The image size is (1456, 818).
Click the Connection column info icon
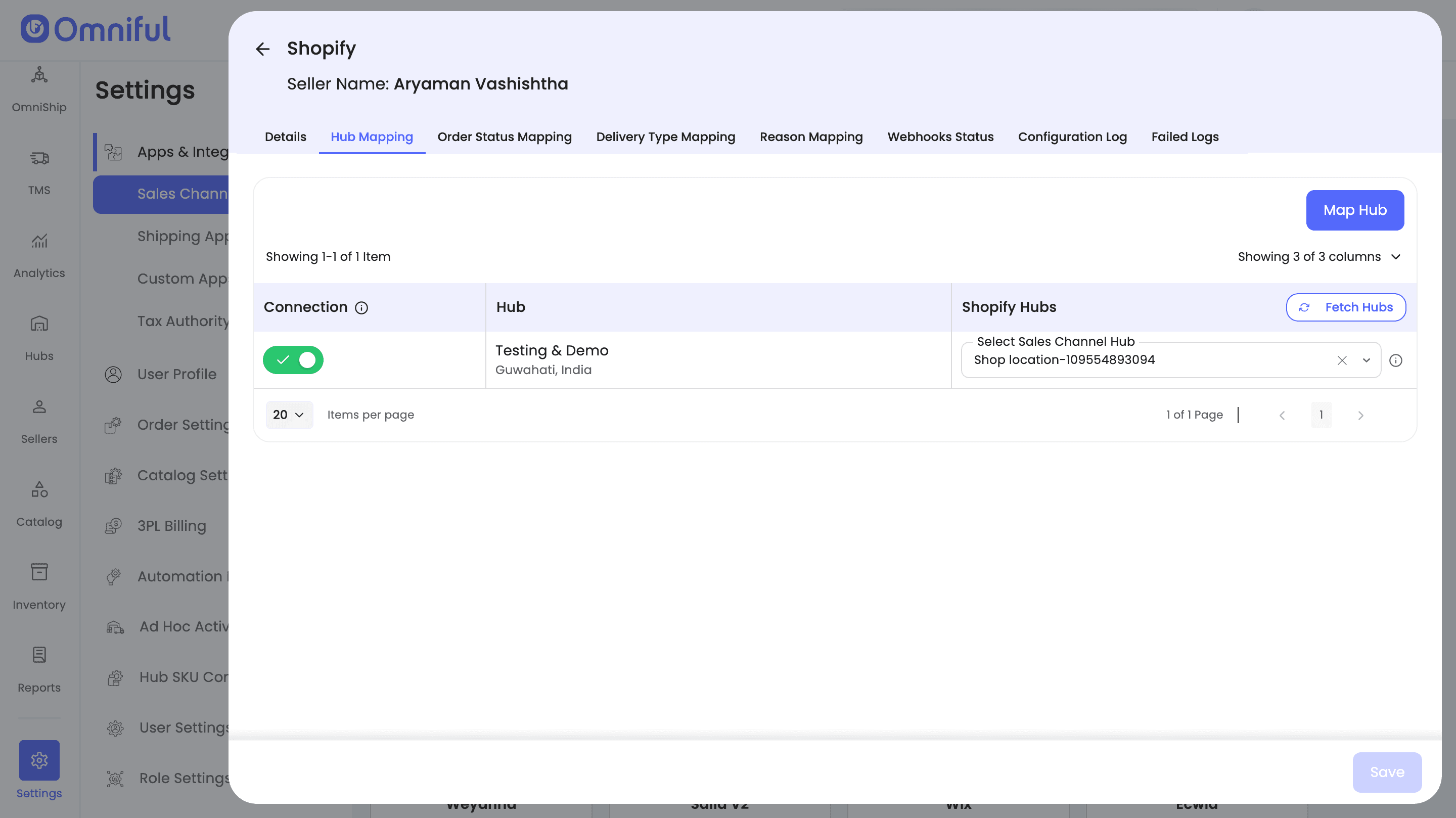click(361, 307)
